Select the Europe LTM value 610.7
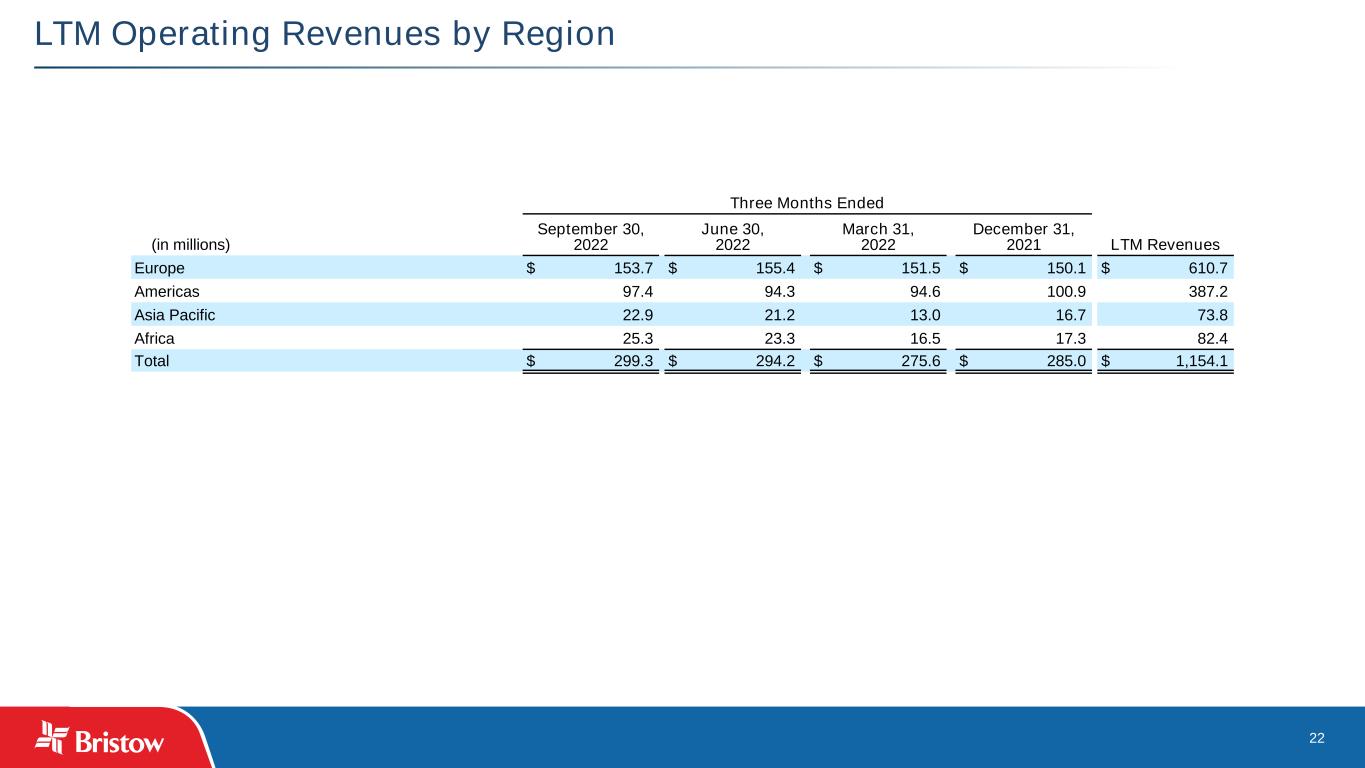This screenshot has width=1365, height=768. point(1206,268)
